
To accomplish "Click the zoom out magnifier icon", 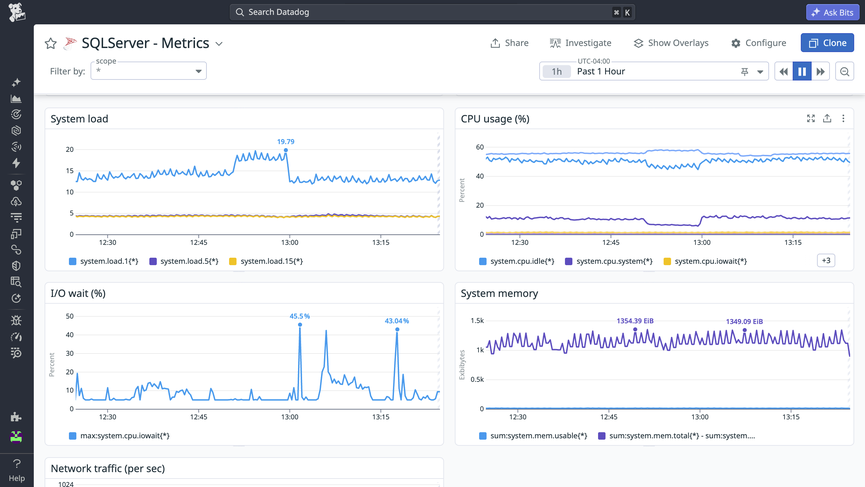I will tap(845, 72).
